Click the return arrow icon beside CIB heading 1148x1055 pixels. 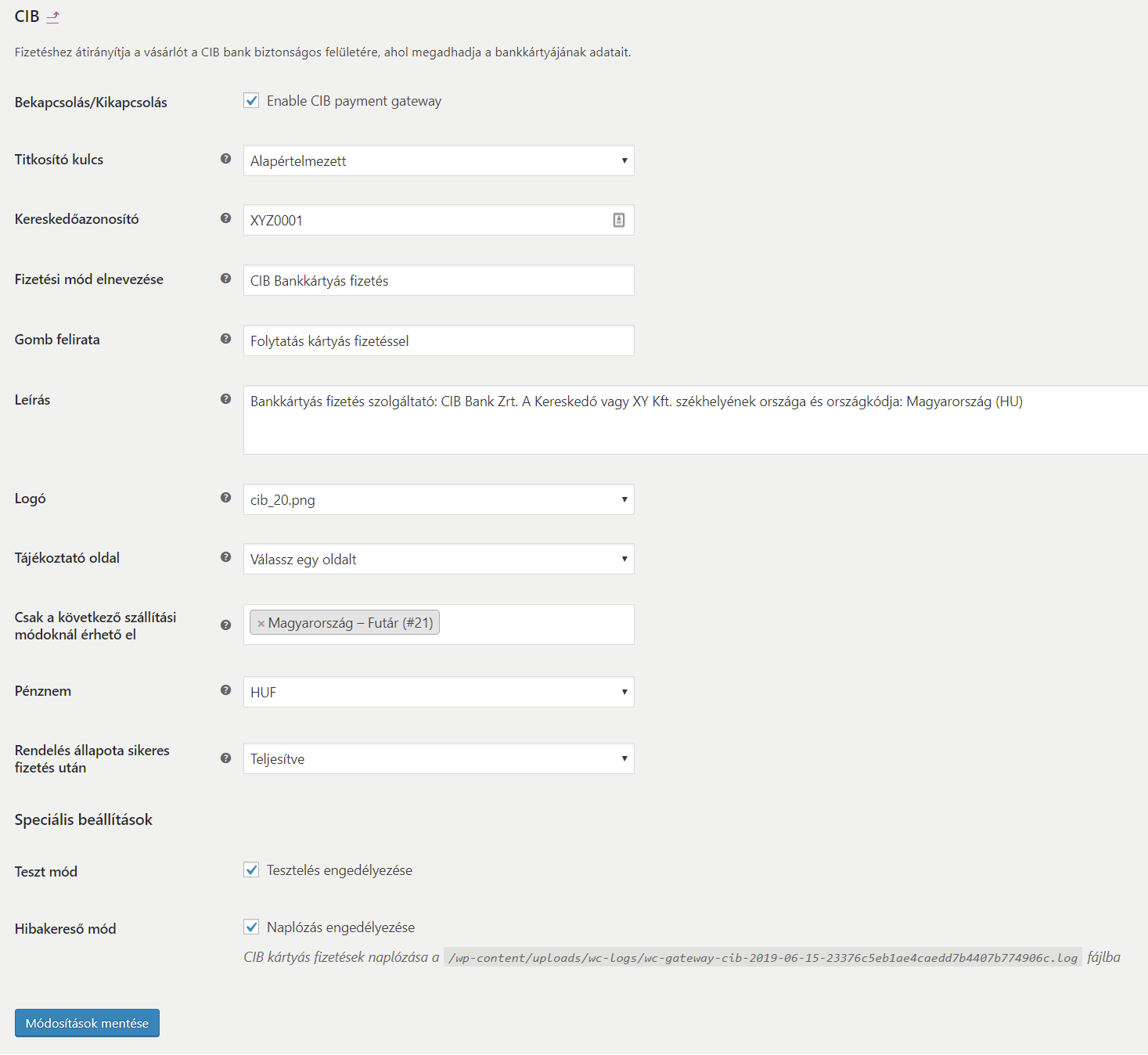pyautogui.click(x=53, y=16)
